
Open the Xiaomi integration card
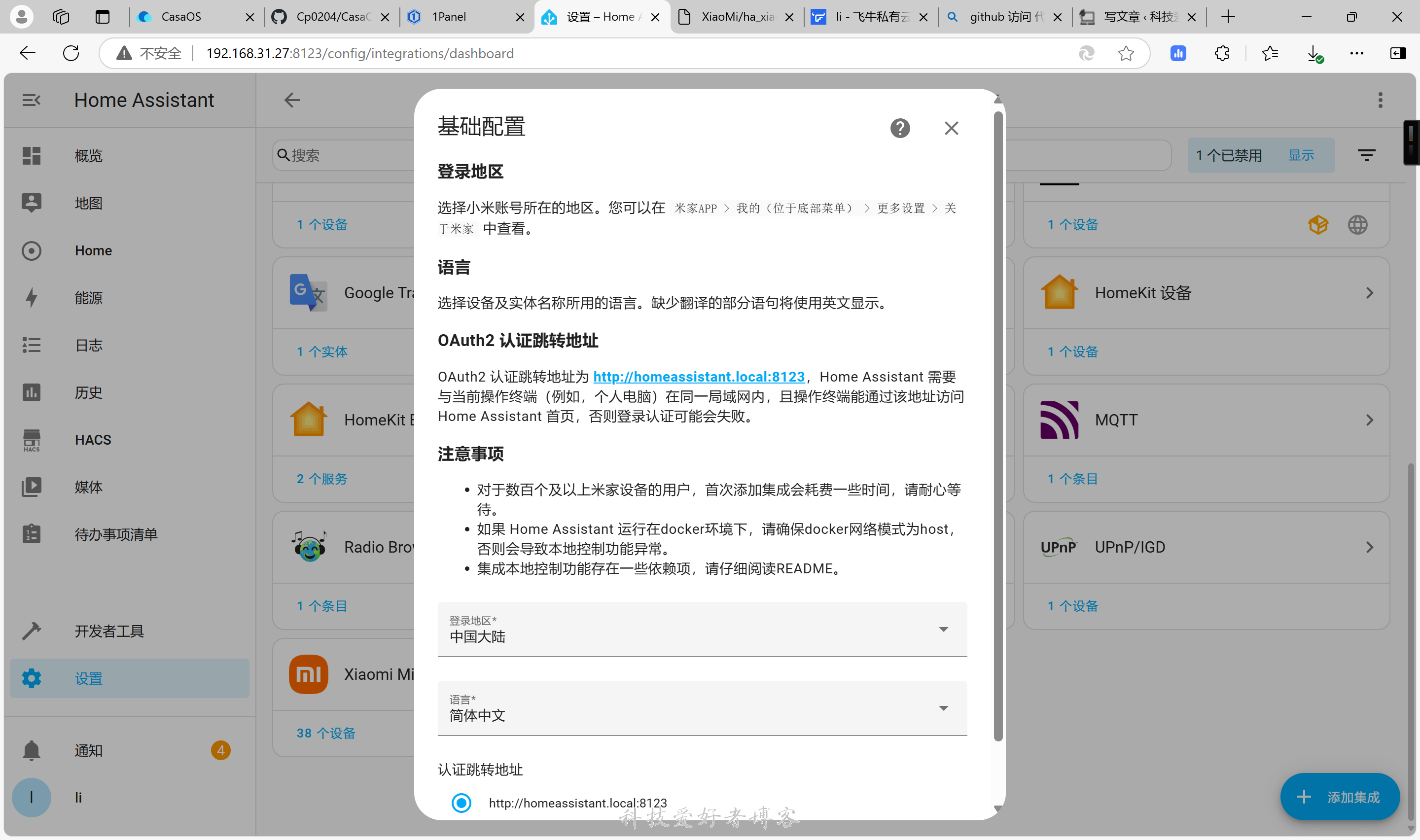point(344,674)
